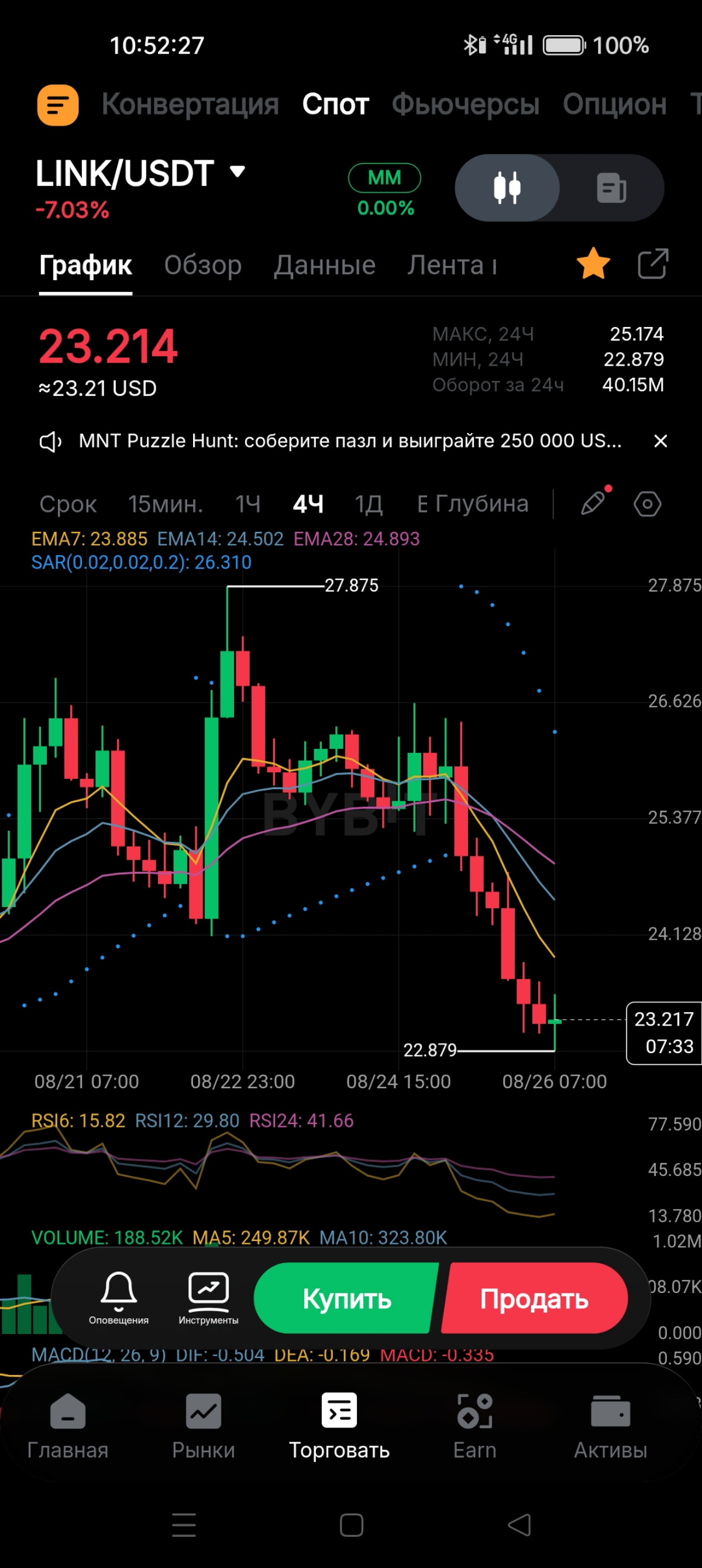Tap the VOLUME: 188.52K label

point(107,1237)
